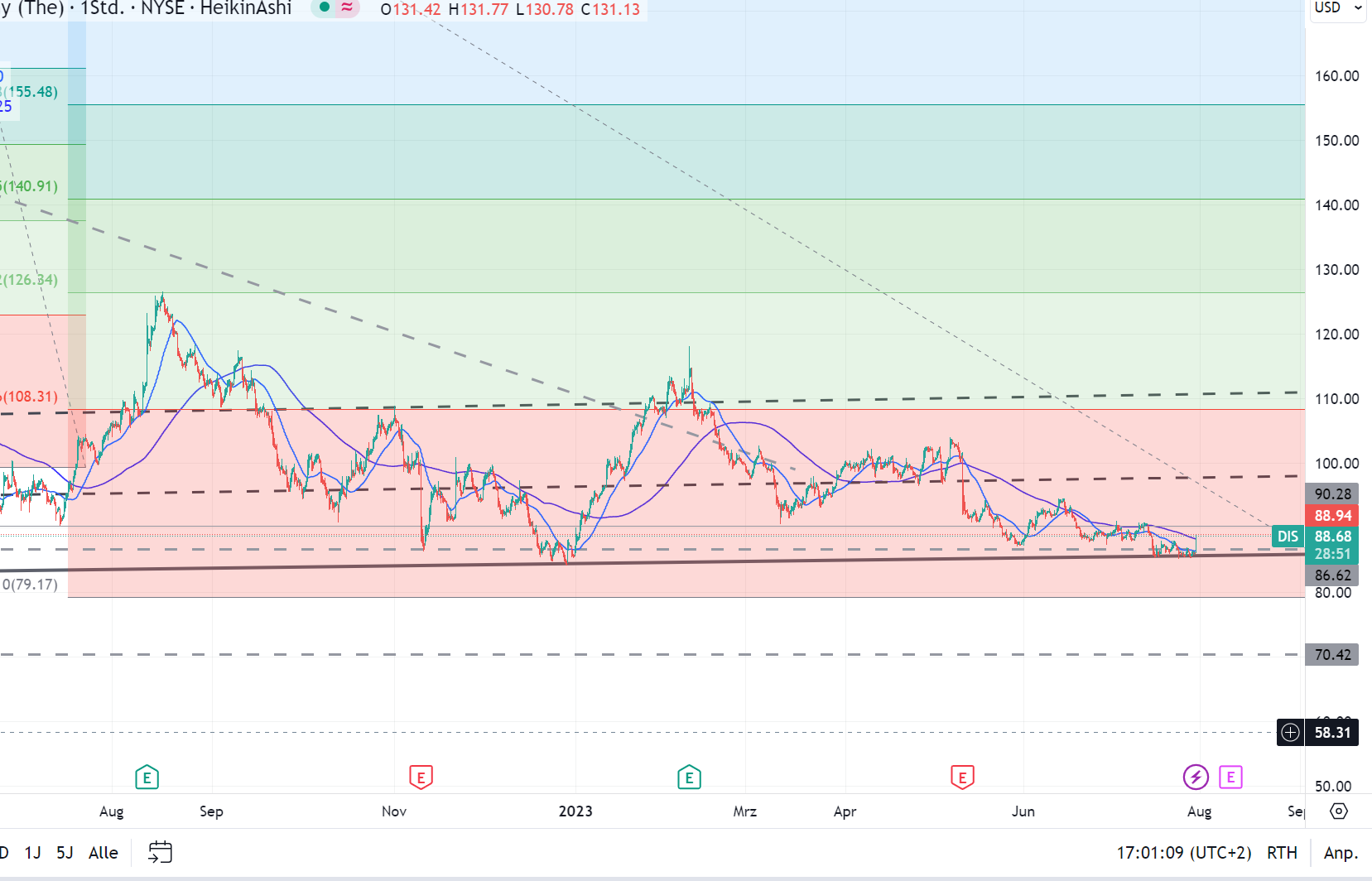The image size is (1372, 881).
Task: Open the green earnings marker near Aug 2022
Action: tap(147, 777)
